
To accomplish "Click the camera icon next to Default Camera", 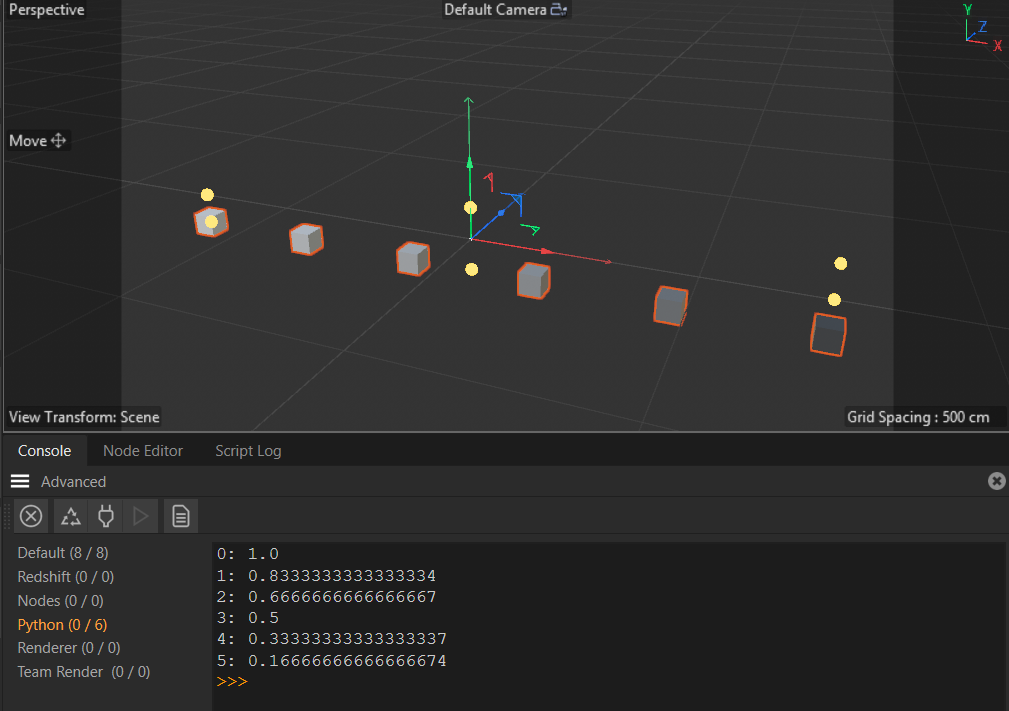I will 559,9.
